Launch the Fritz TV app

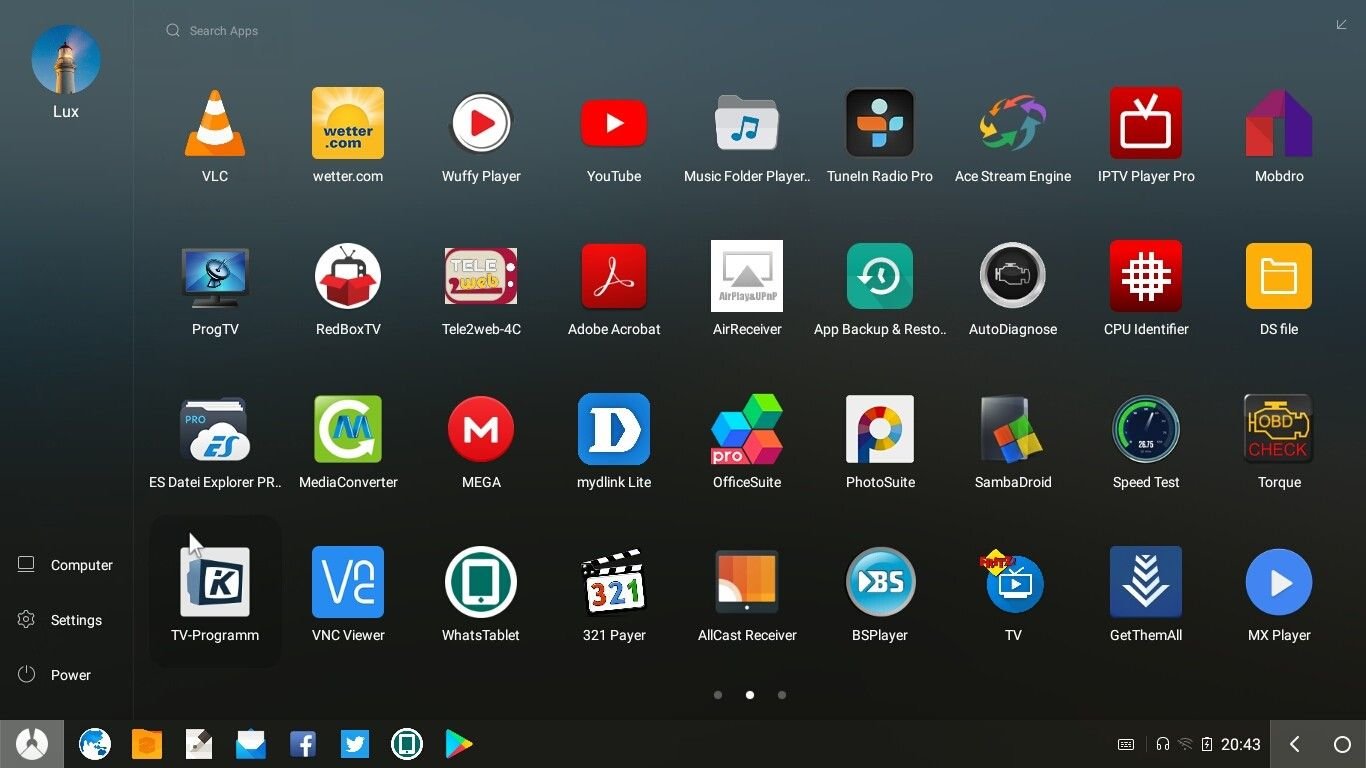click(x=1013, y=582)
